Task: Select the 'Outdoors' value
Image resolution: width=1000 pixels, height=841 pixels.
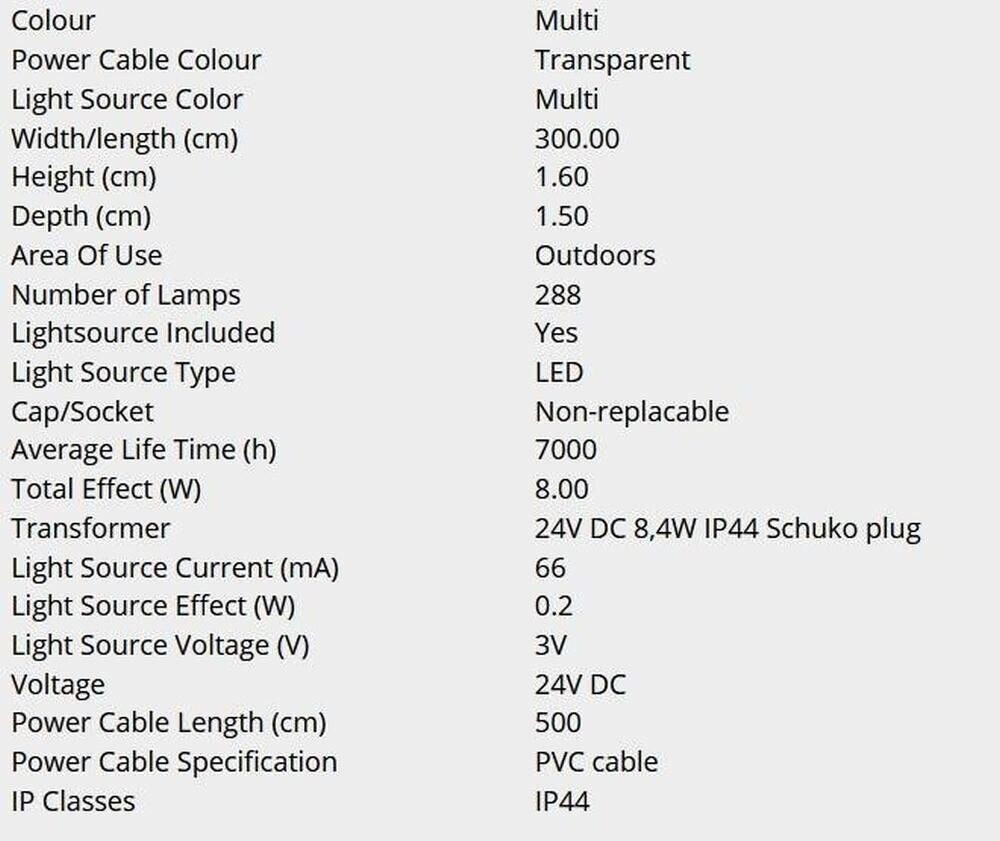Action: tap(595, 255)
